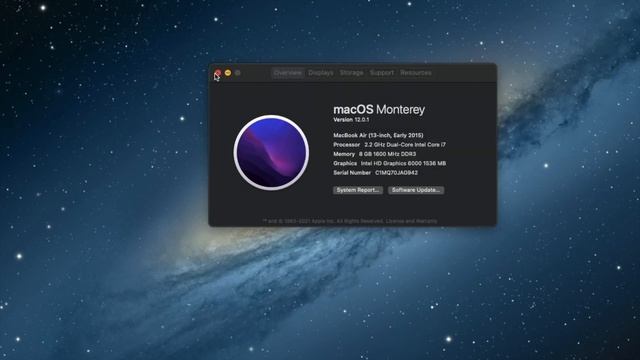Switch to the Overview tab
The height and width of the screenshot is (360, 640).
coord(288,73)
